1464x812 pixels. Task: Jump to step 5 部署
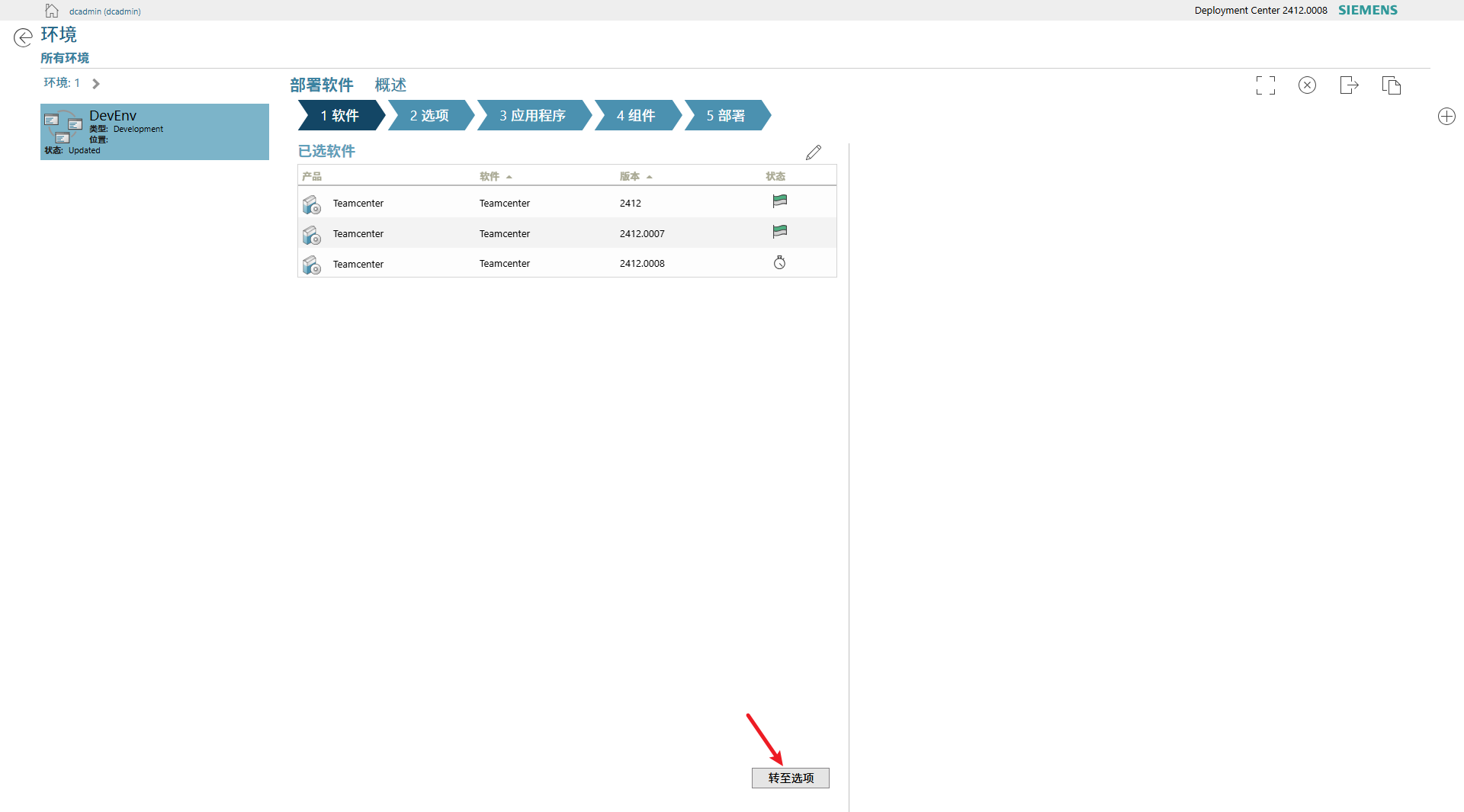(725, 116)
